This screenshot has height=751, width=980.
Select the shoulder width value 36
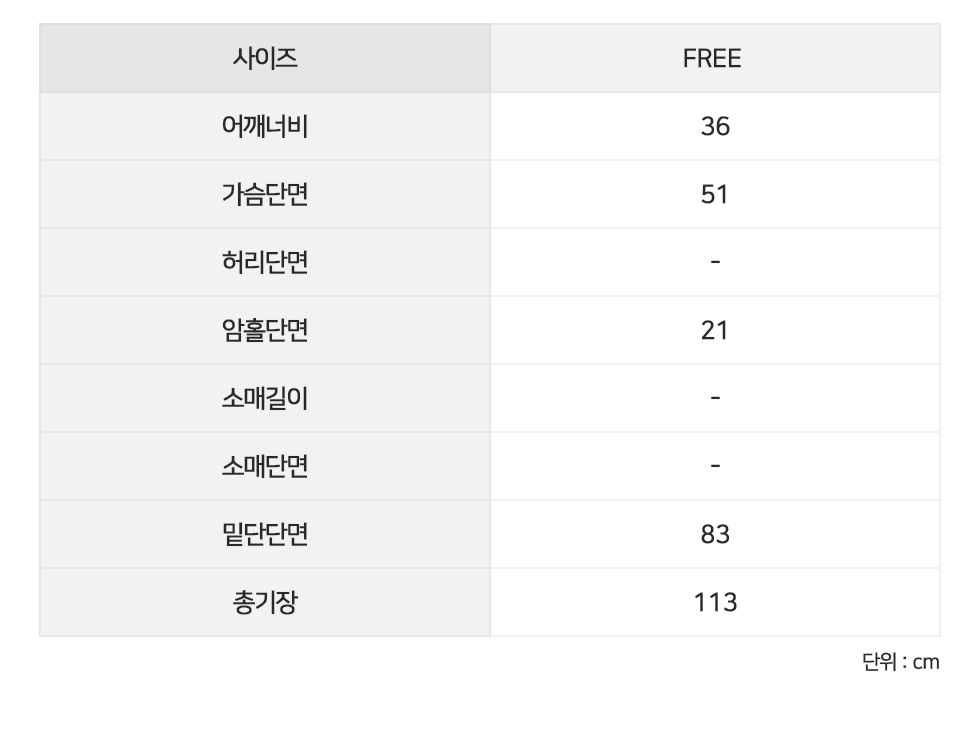pyautogui.click(x=715, y=126)
